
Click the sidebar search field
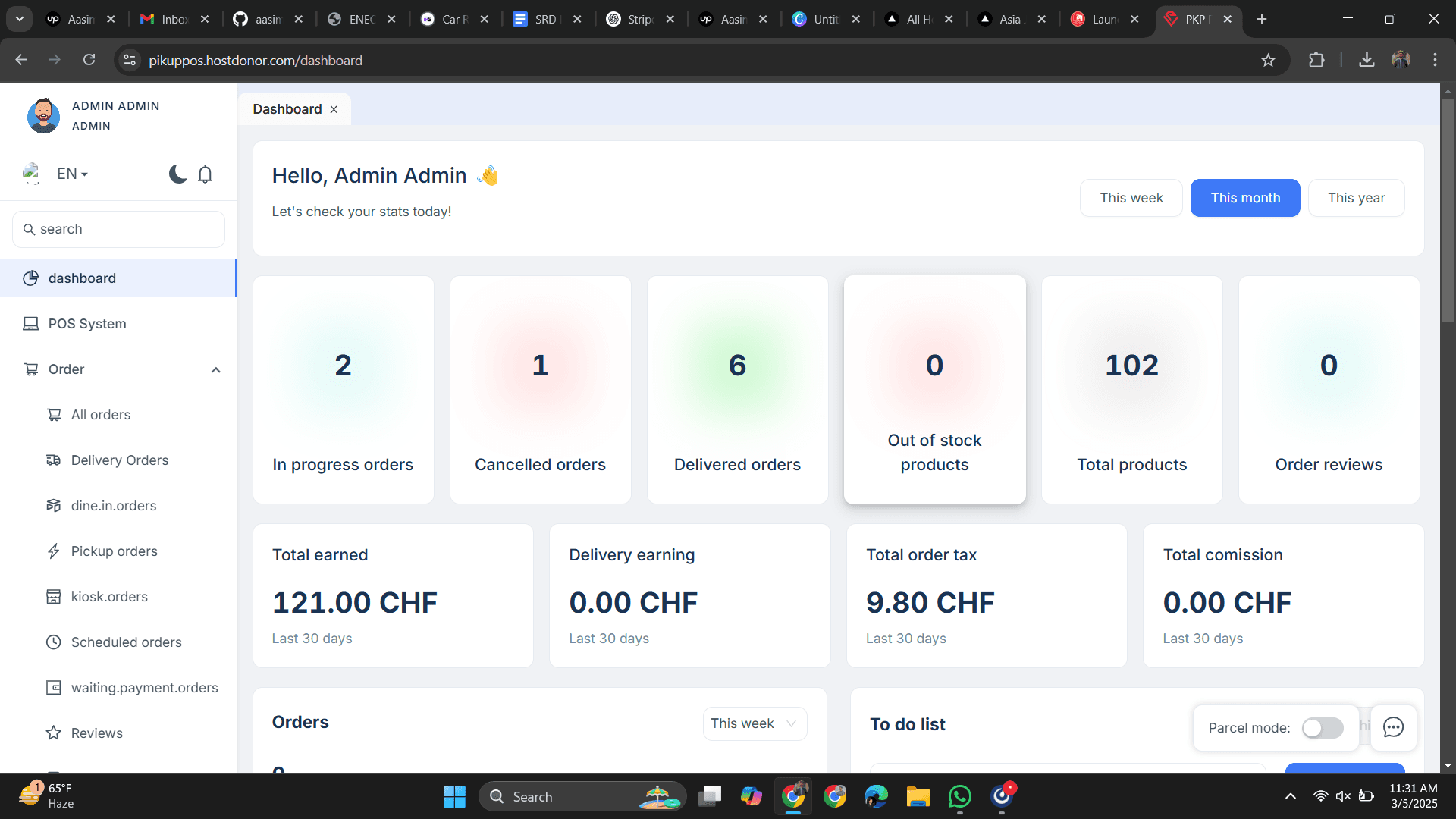click(x=118, y=229)
